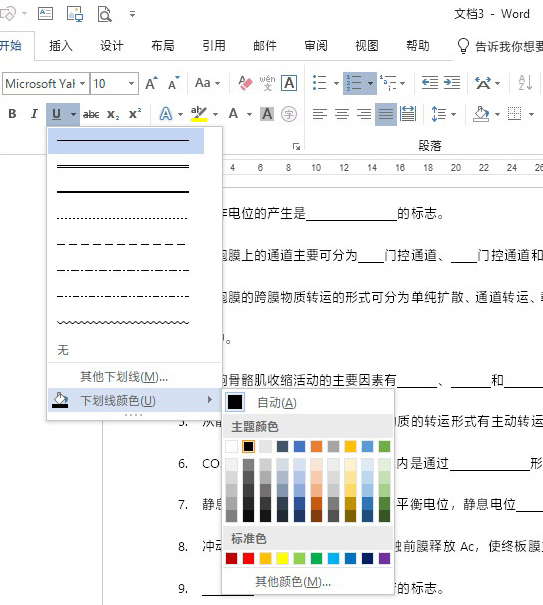Open Customize Quick Access Toolbar dropdown
Screen dimensions: 543x605
132,14
